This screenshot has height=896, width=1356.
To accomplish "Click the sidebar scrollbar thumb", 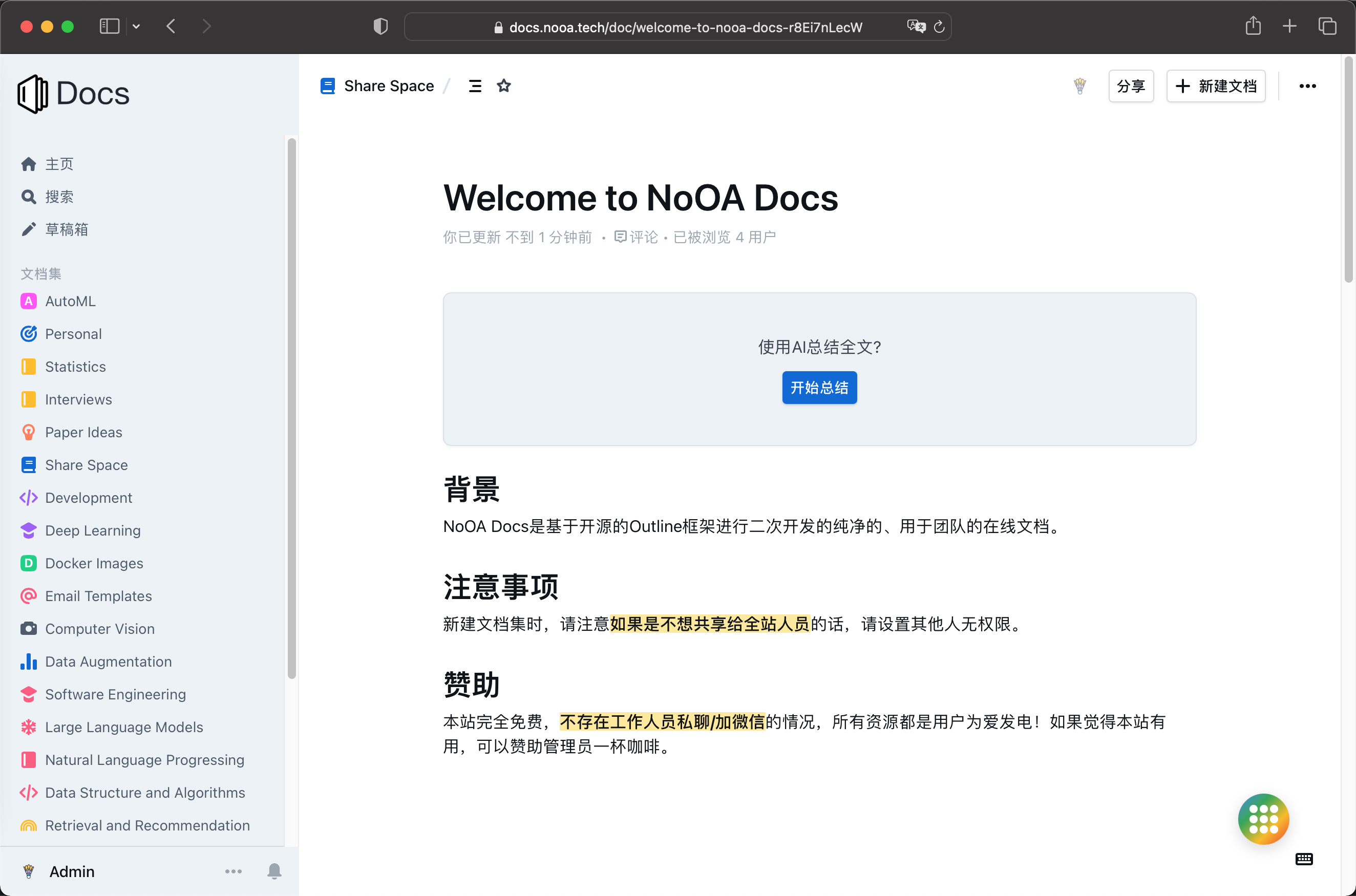I will click(291, 408).
